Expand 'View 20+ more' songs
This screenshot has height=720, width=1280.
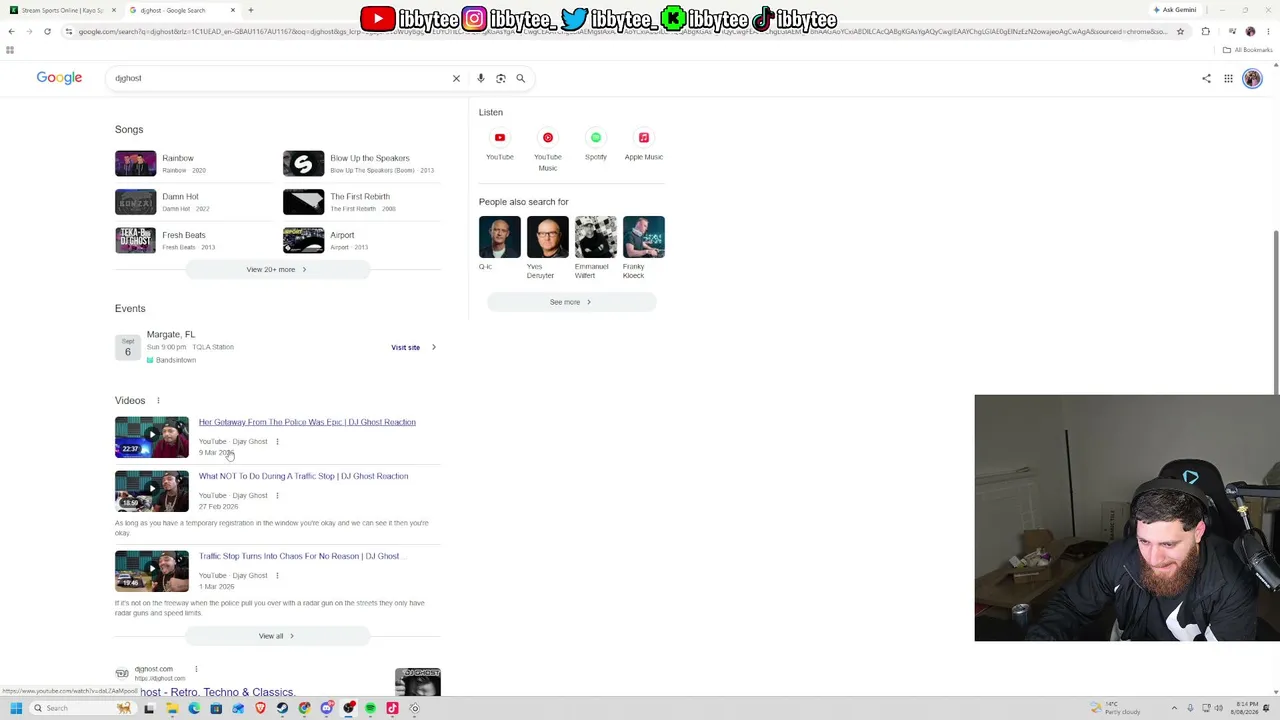point(277,269)
